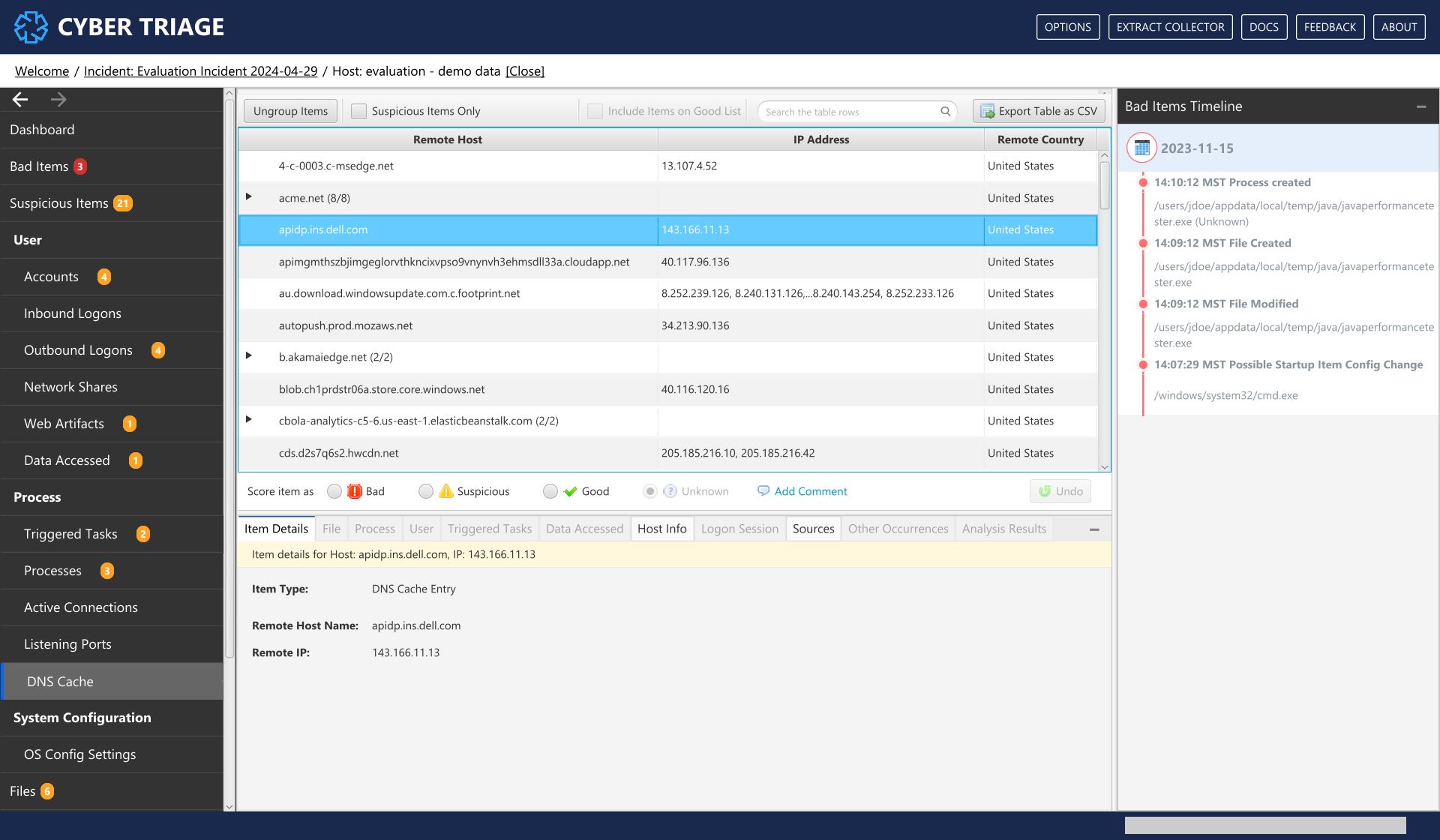Click the calendar icon for 2023-11-15
Viewport: 1440px width, 840px height.
coord(1141,148)
